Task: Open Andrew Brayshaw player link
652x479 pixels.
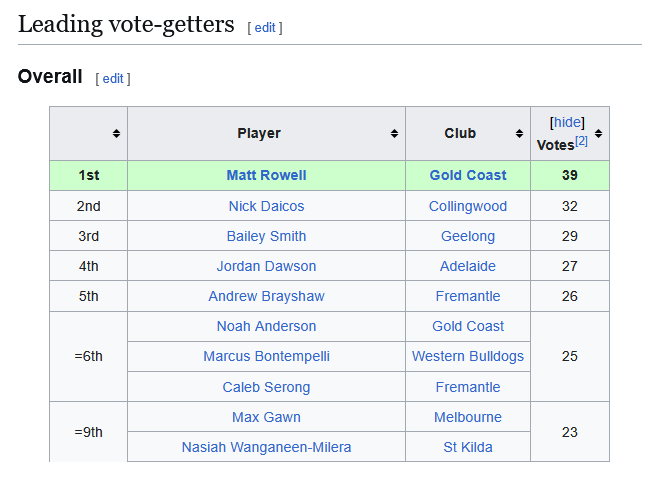Action: pyautogui.click(x=266, y=296)
